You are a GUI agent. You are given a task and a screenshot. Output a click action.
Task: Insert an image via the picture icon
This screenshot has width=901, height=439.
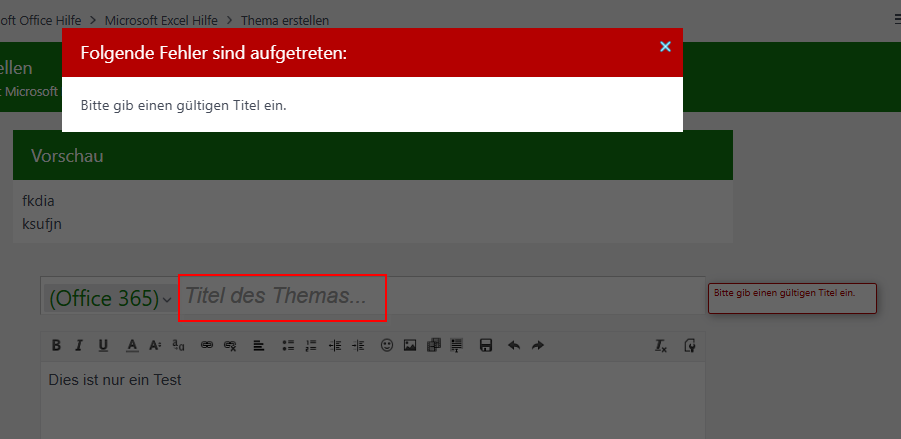[x=410, y=345]
